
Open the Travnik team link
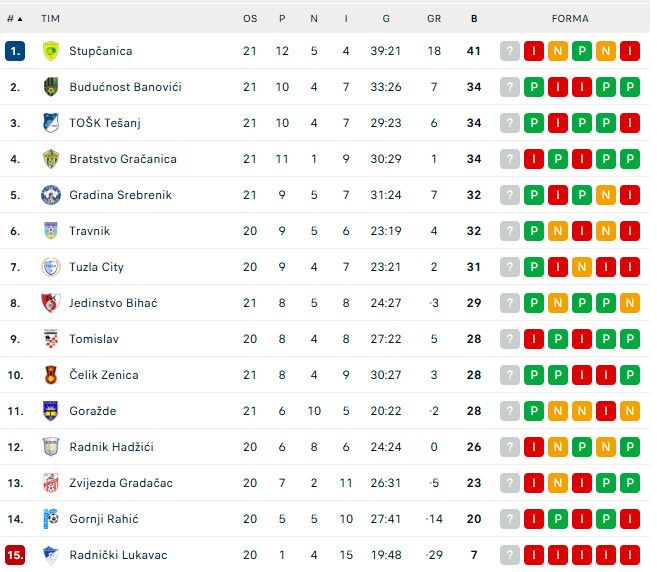[90, 231]
